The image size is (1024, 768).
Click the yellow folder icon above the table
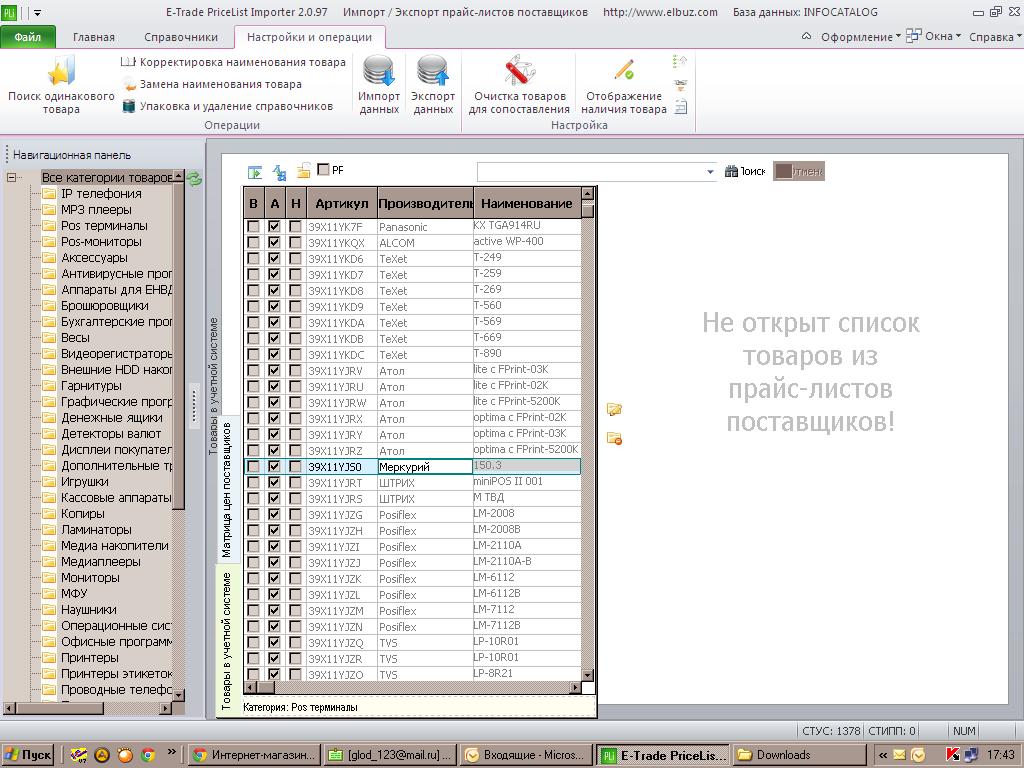[303, 171]
